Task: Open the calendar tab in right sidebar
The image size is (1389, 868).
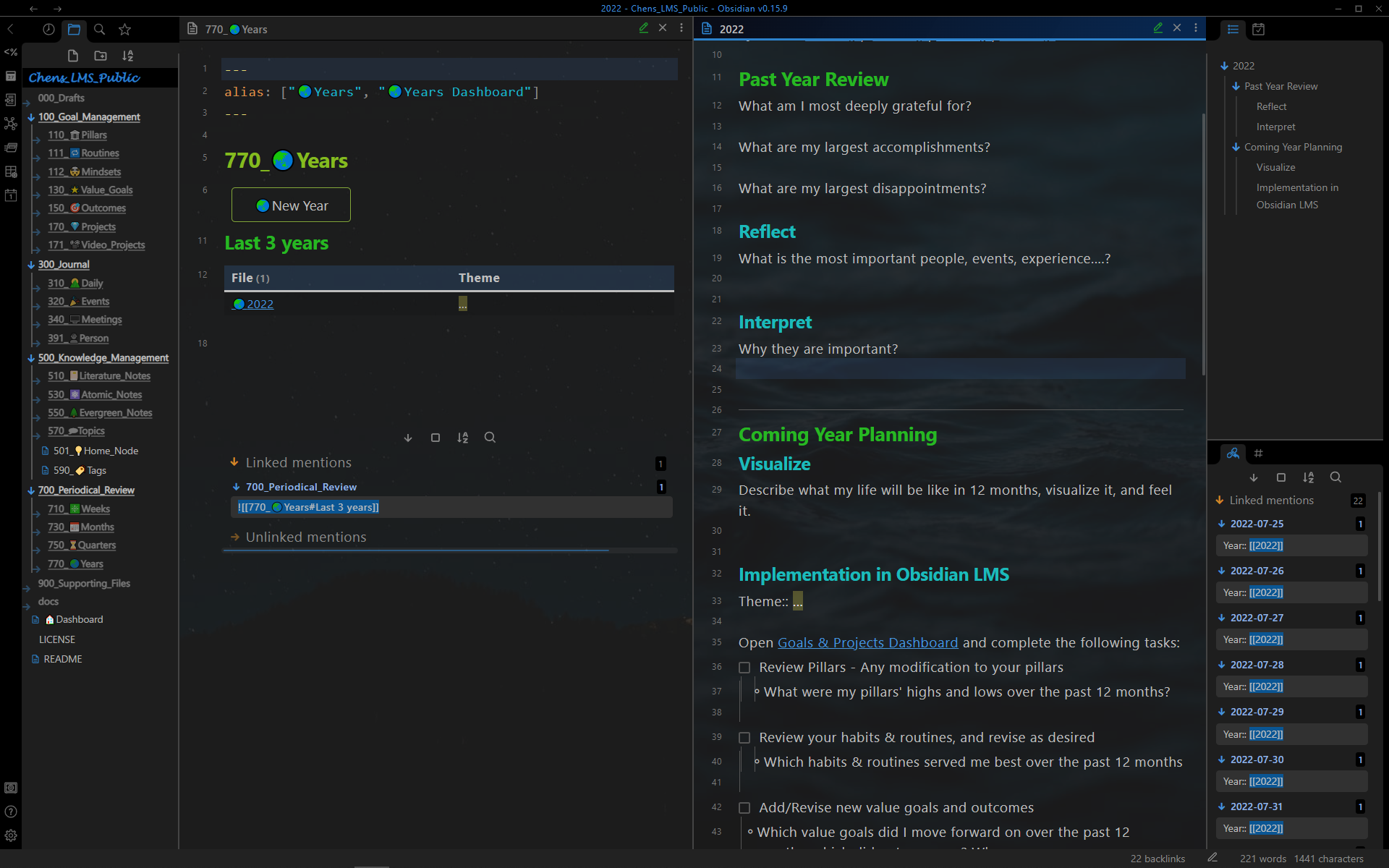Action: 1259,30
